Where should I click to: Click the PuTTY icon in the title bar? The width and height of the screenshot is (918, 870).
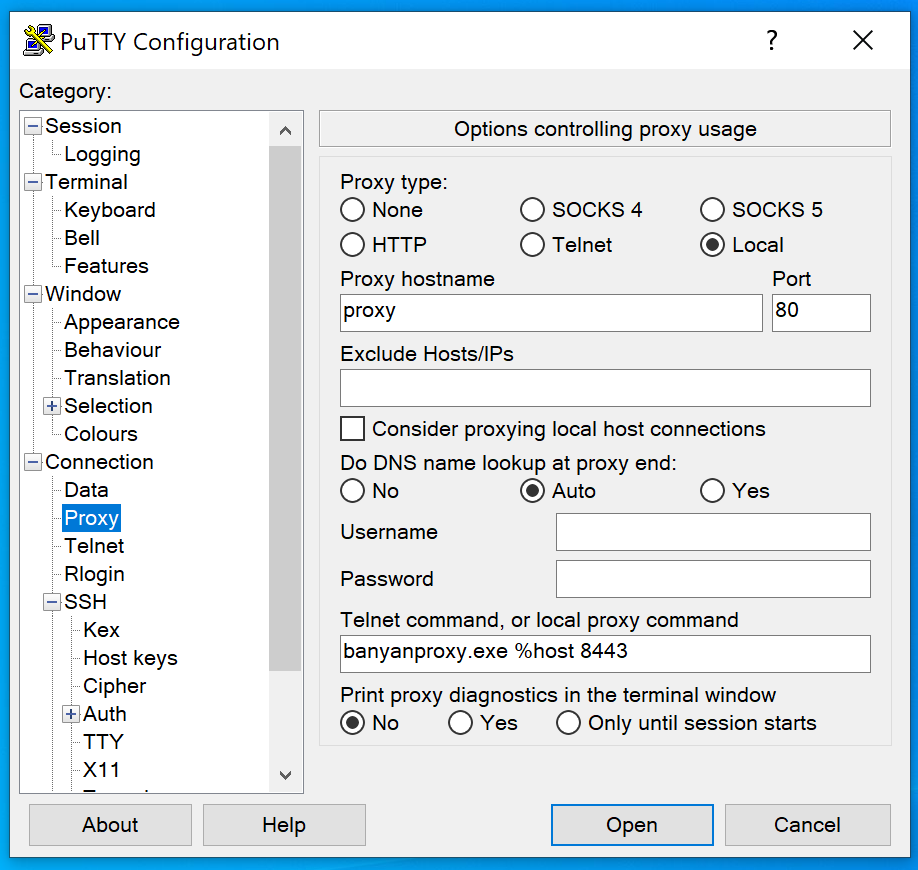[39, 40]
